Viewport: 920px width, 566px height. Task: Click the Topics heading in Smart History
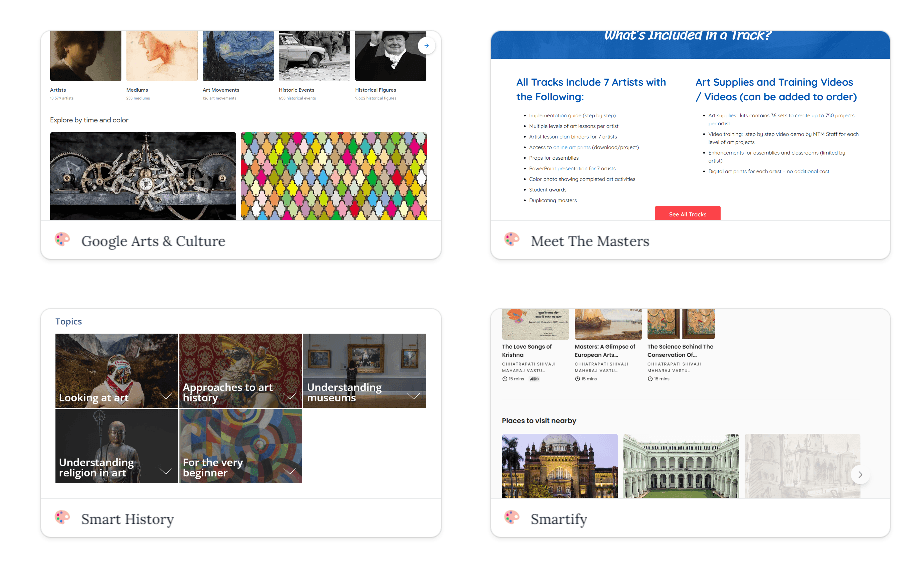point(69,321)
